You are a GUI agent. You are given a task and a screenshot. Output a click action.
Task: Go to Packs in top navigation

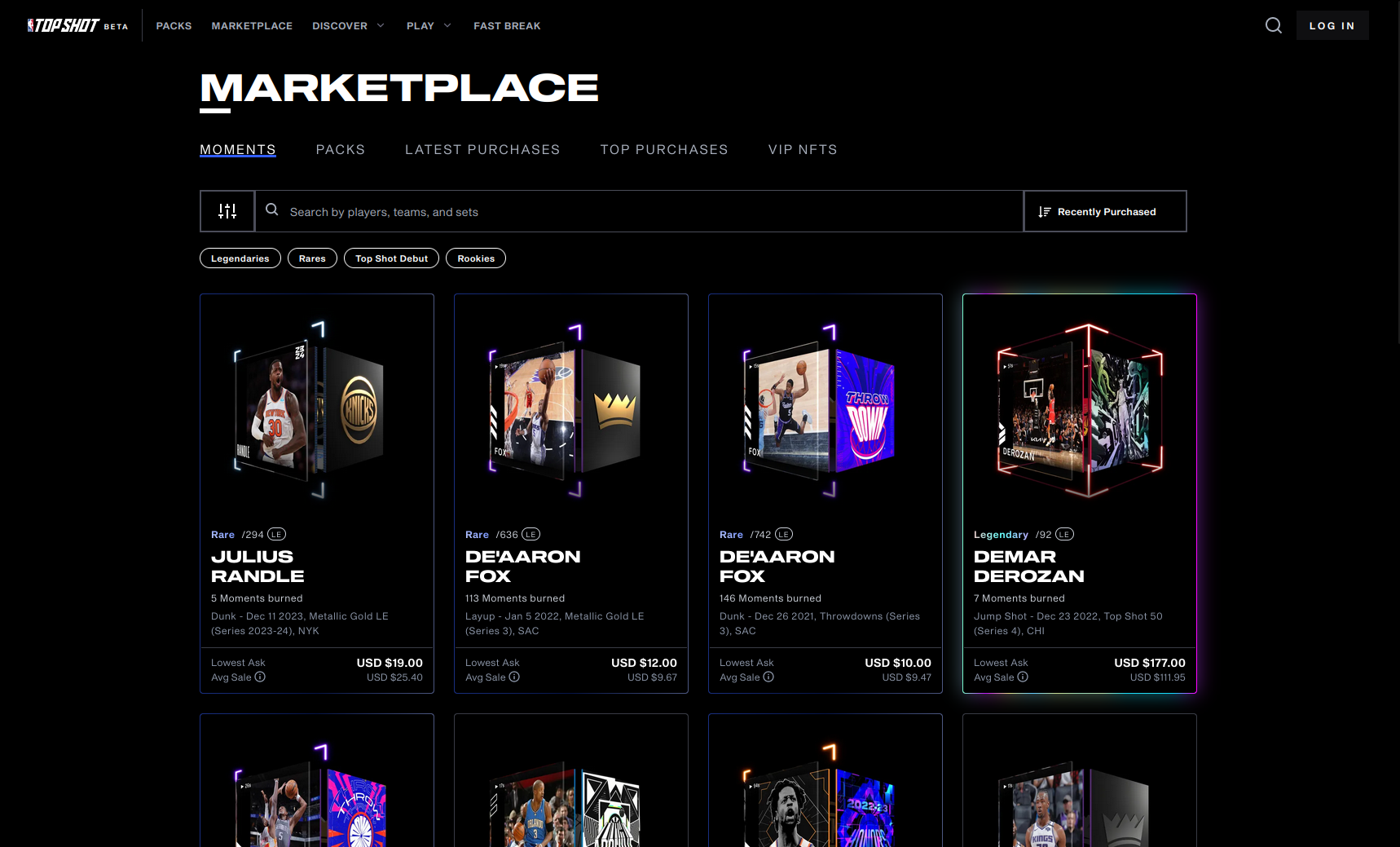pos(174,26)
